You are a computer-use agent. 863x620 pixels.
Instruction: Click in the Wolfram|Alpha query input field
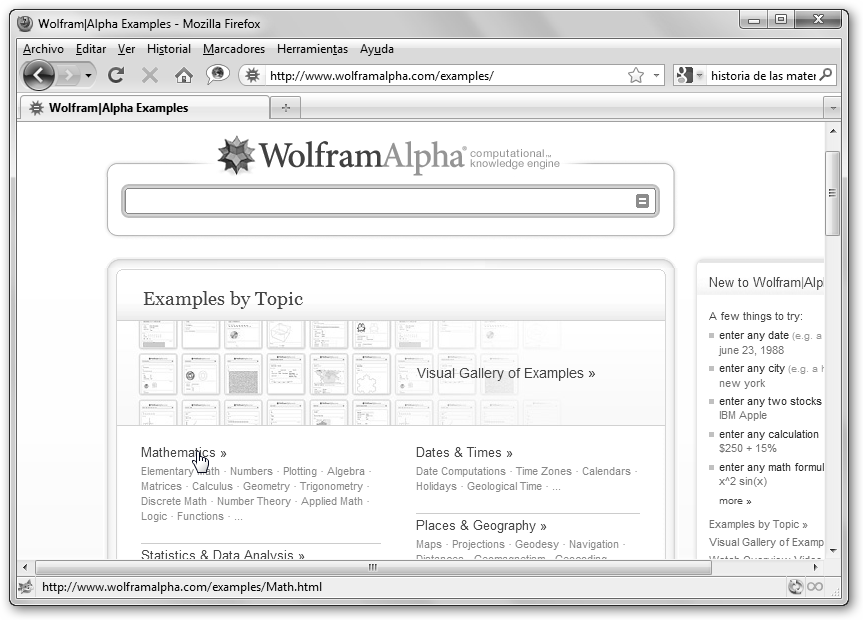tap(378, 201)
